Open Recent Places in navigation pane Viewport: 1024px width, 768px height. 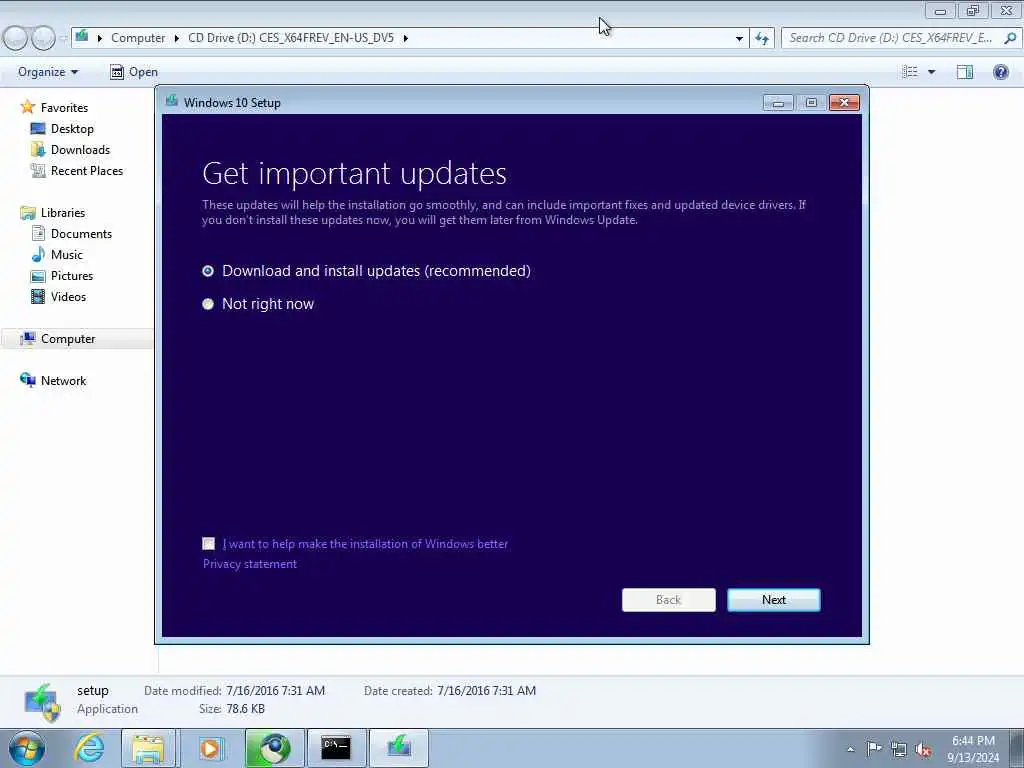pyautogui.click(x=87, y=170)
